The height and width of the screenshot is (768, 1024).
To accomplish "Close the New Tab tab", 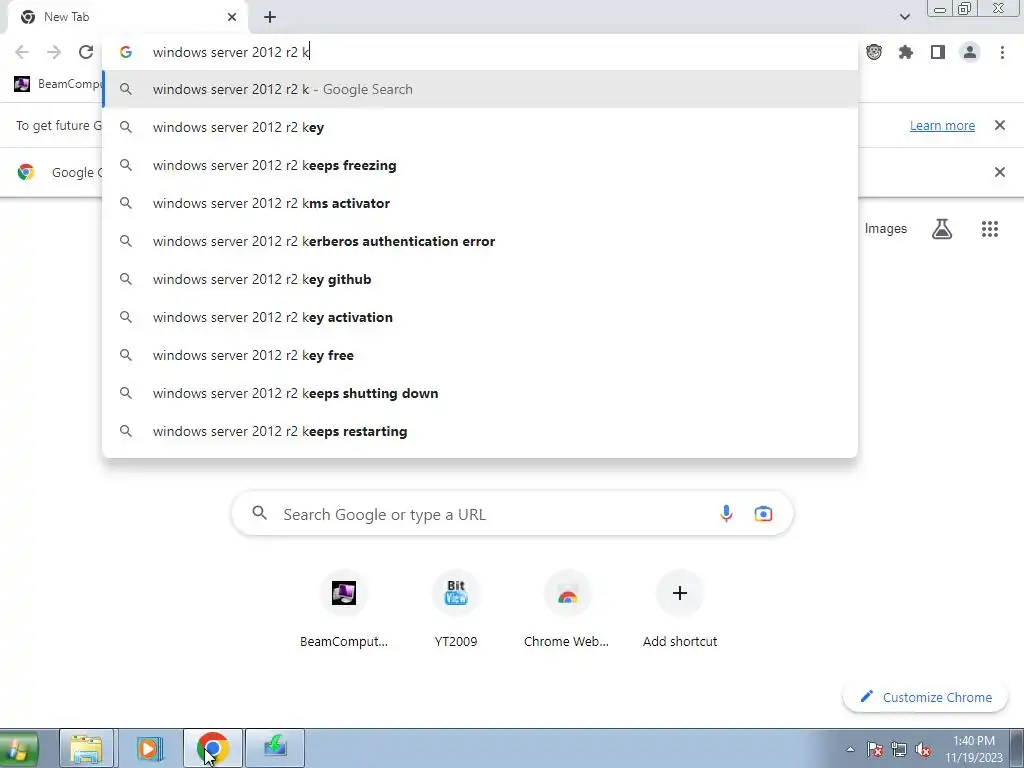I will 232,17.
